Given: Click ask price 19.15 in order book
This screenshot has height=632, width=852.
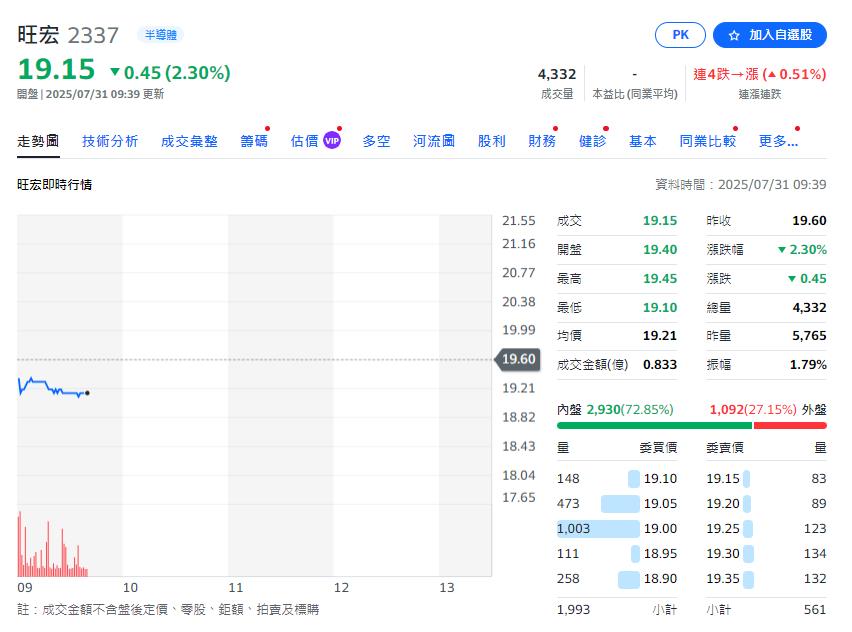Looking at the screenshot, I should [x=723, y=479].
